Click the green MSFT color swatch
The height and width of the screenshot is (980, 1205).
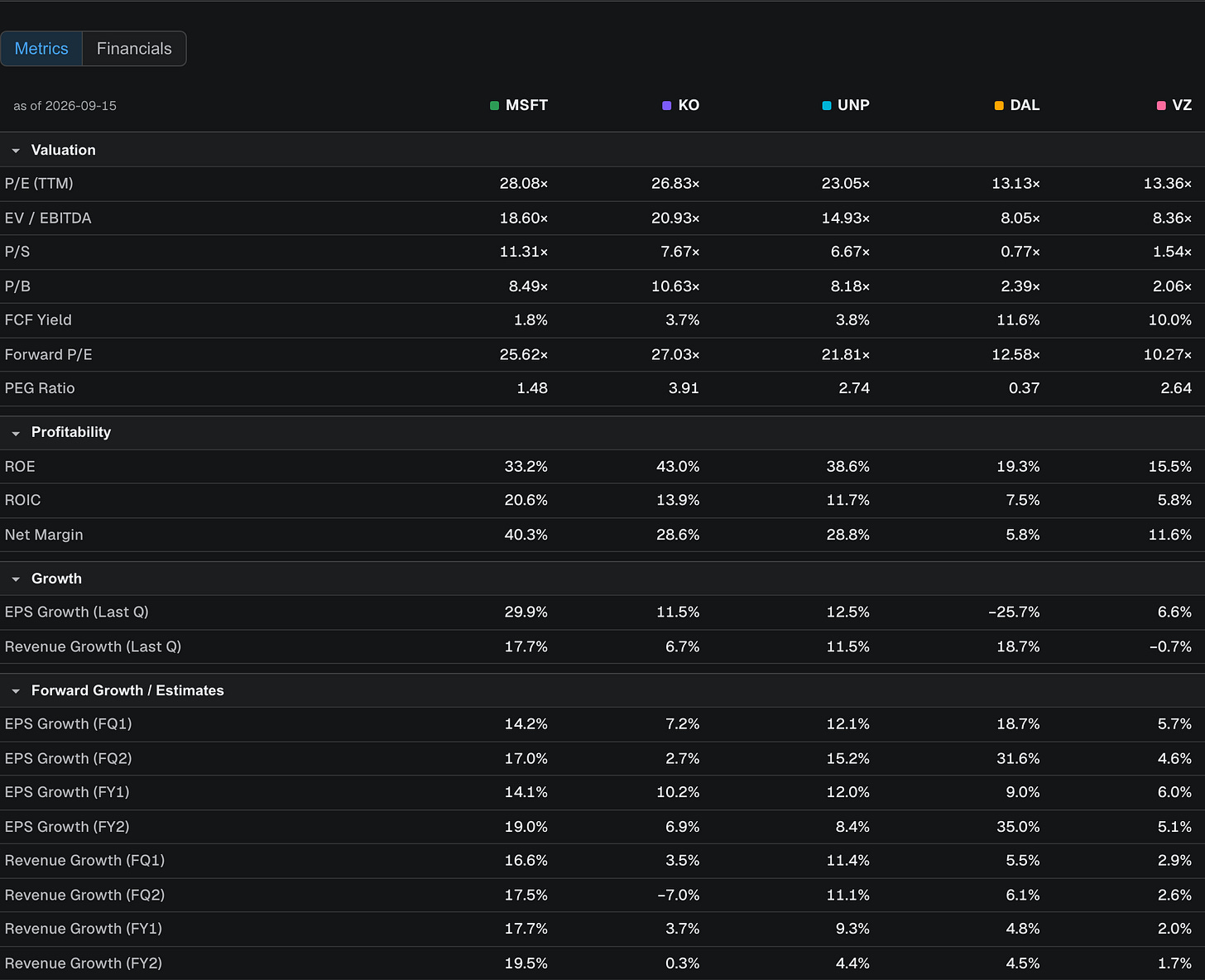[494, 106]
